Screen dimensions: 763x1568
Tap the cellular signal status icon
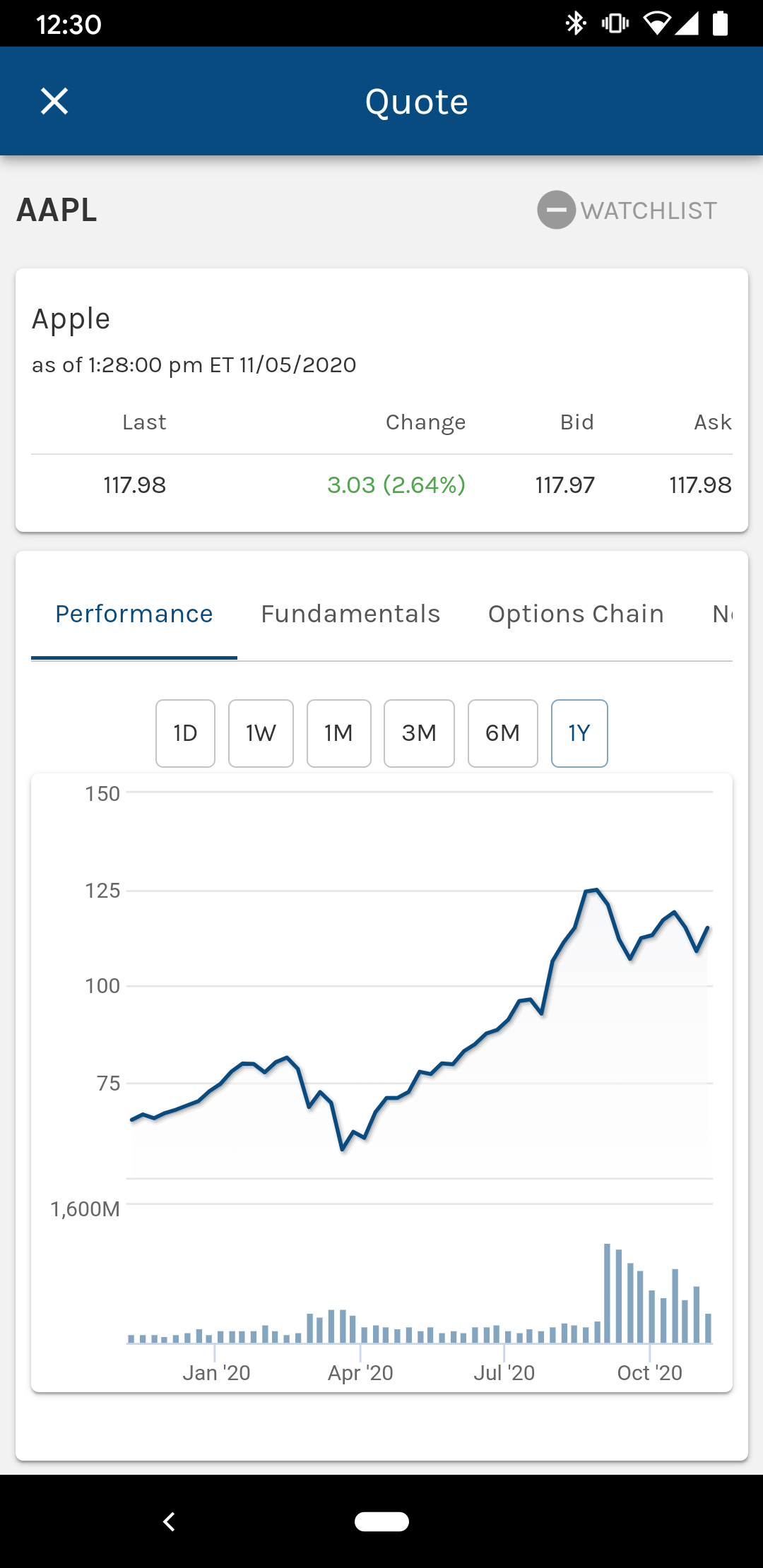coord(687,23)
